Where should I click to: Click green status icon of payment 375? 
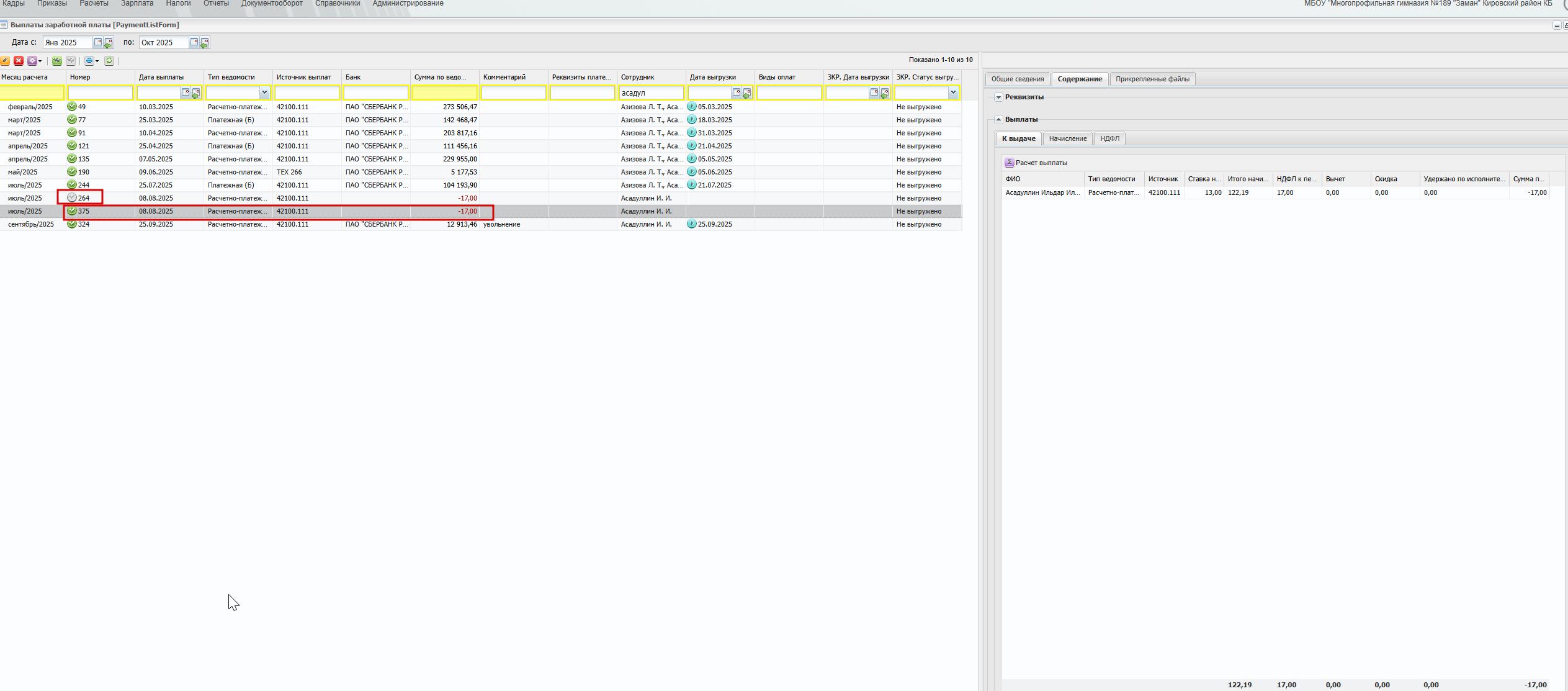coord(72,211)
